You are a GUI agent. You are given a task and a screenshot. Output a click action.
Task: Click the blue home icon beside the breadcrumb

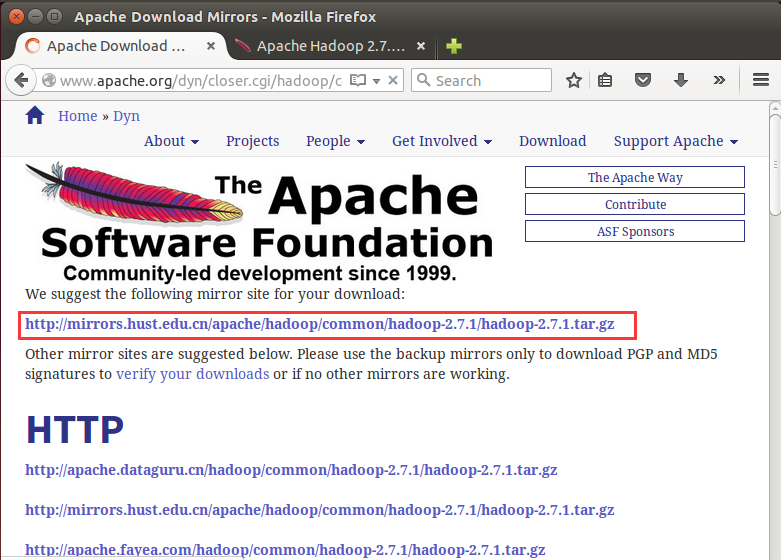pos(35,116)
